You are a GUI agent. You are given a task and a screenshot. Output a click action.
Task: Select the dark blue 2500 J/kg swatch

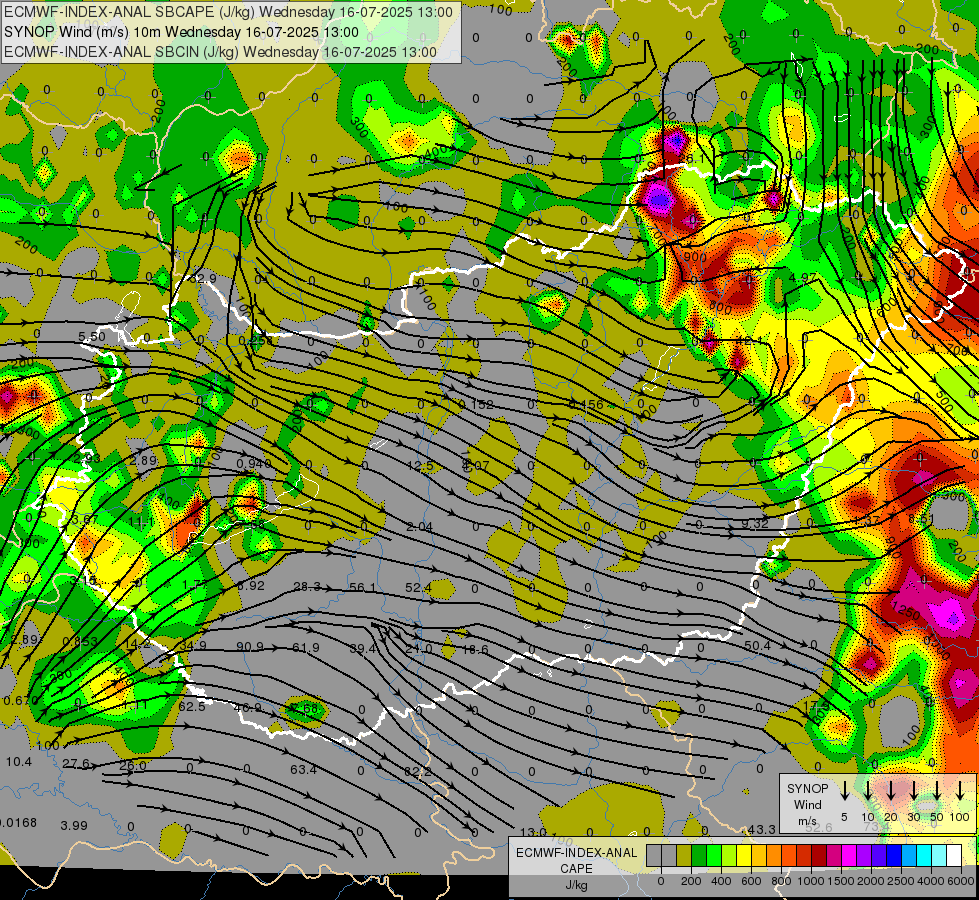(893, 856)
